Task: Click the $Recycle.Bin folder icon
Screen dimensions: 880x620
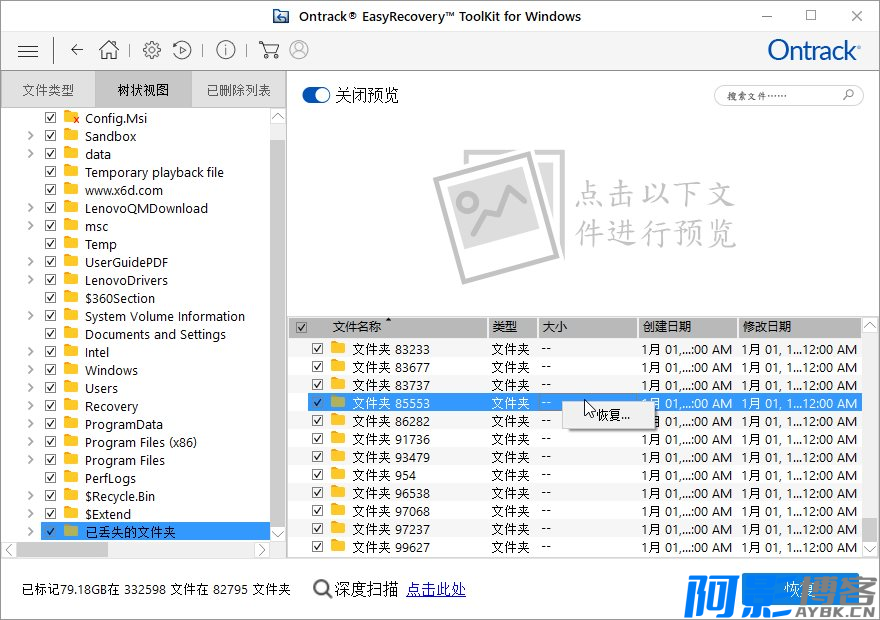Action: [71, 495]
